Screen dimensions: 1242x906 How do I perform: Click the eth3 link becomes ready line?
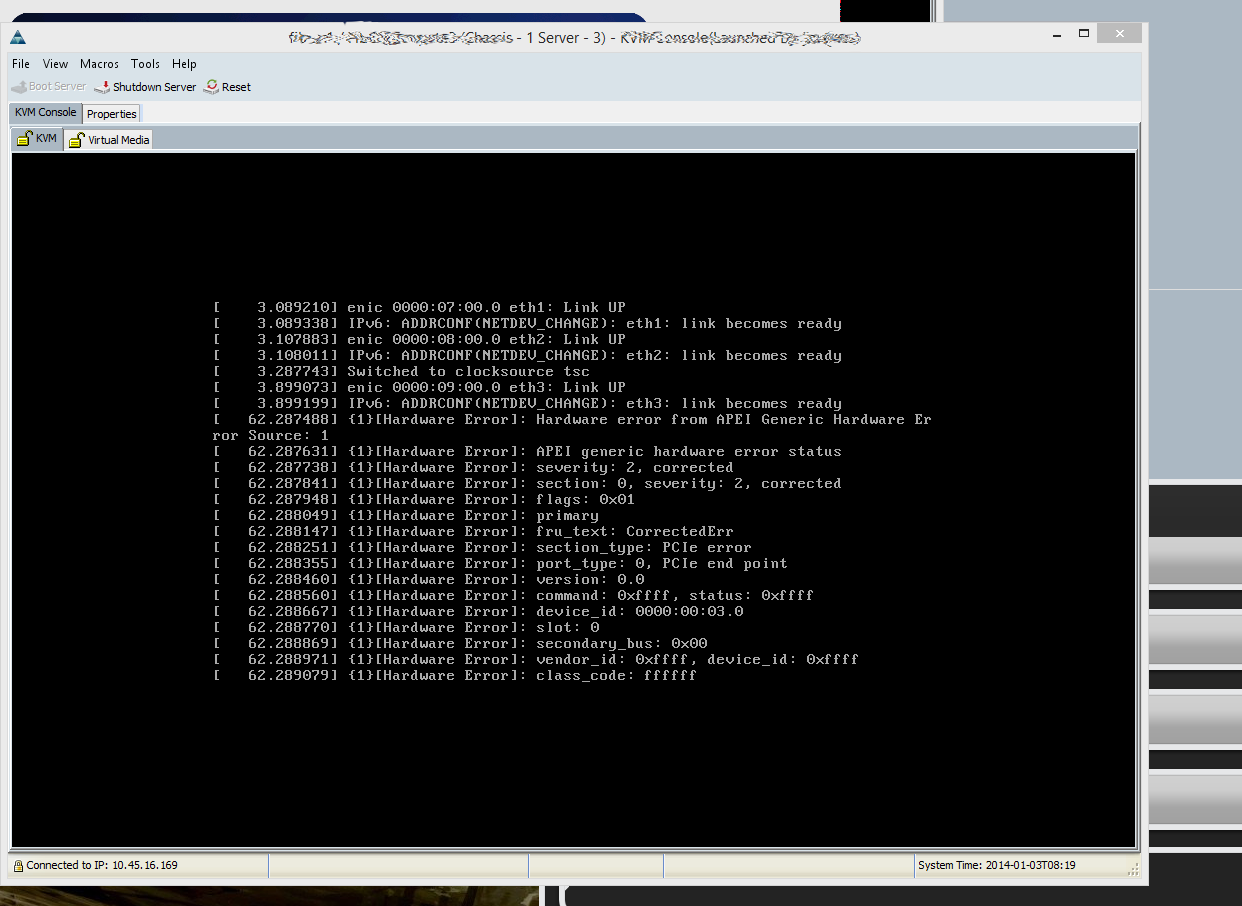[x=527, y=403]
